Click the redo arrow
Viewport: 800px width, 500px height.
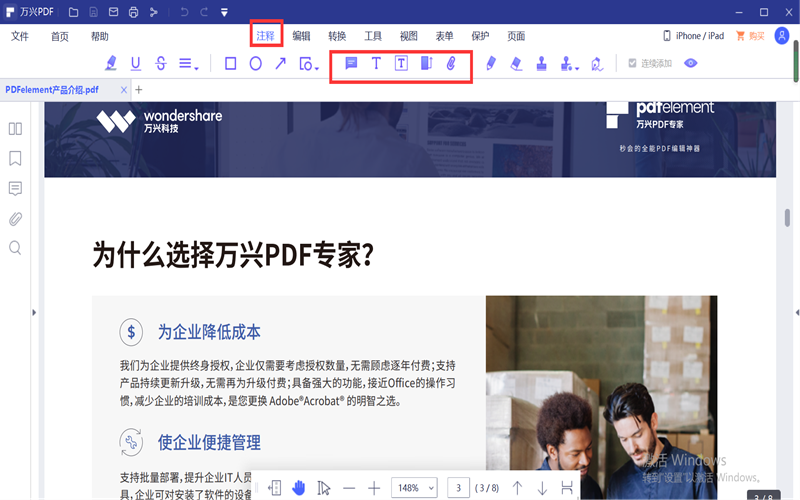(x=204, y=12)
